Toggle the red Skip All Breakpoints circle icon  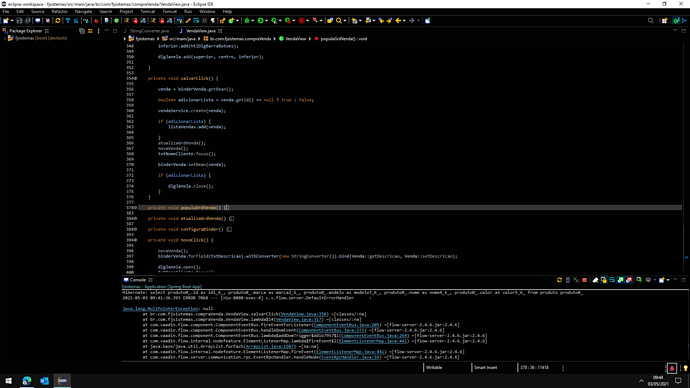(301, 20)
